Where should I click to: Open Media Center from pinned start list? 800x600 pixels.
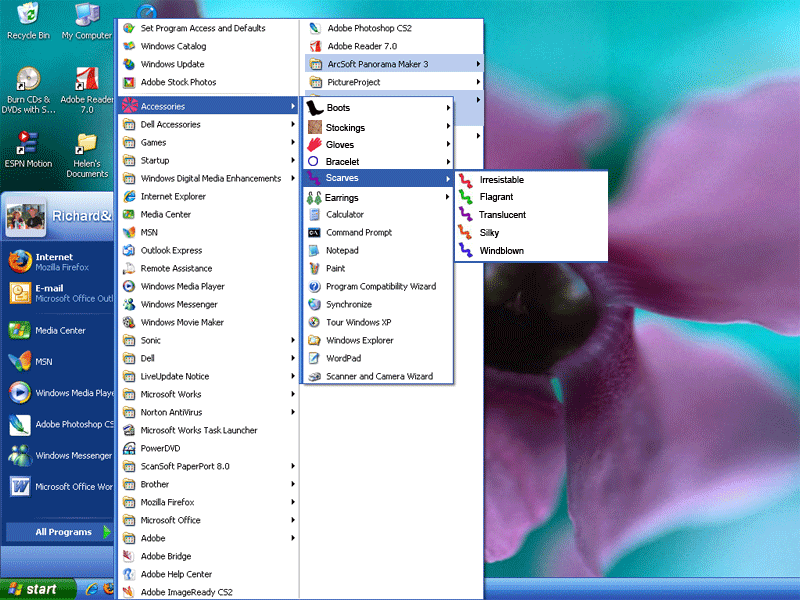(x=60, y=331)
